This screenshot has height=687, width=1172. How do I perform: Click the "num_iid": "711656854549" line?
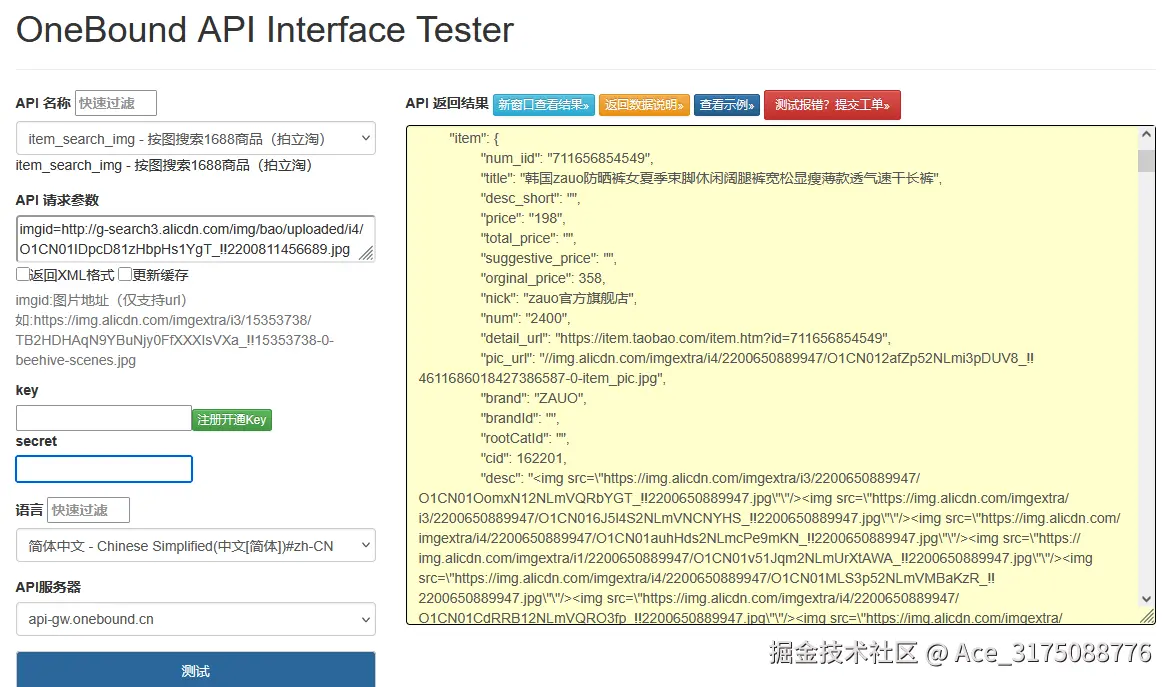(567, 158)
